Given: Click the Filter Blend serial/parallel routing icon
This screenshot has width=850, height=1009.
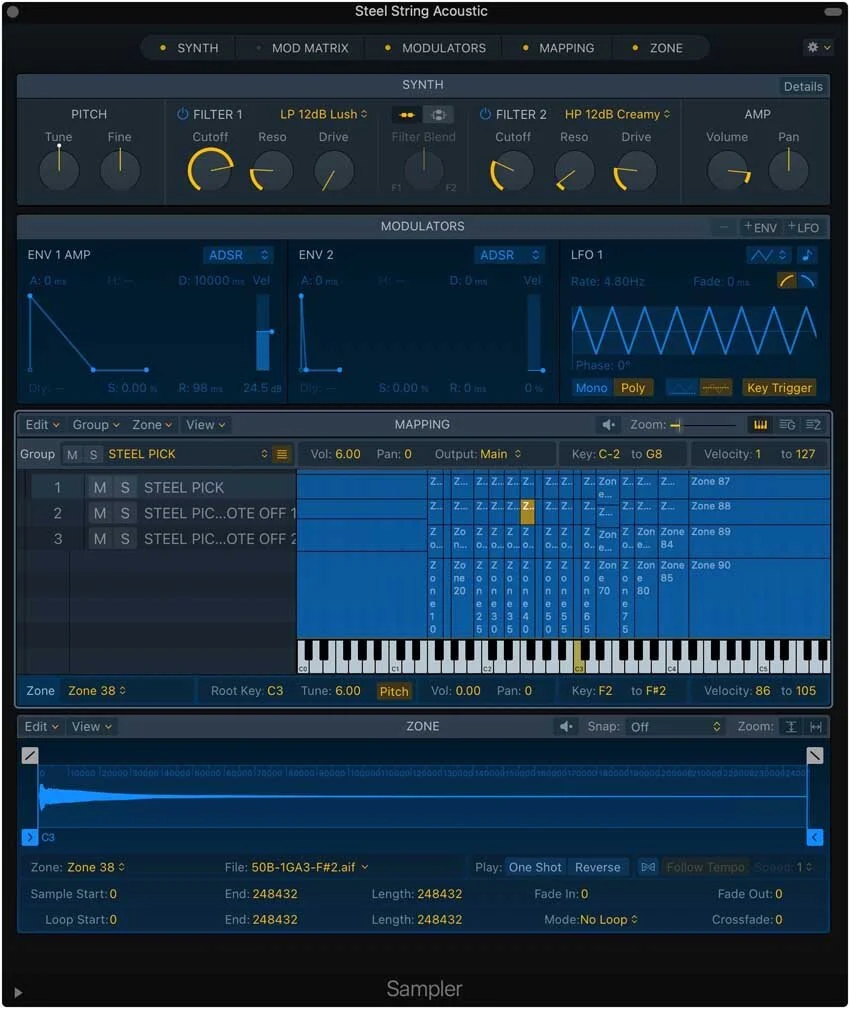Looking at the screenshot, I should (x=438, y=113).
